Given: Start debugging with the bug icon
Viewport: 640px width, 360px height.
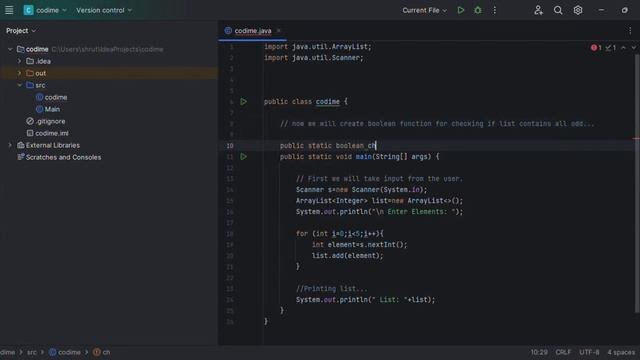Looking at the screenshot, I should [478, 10].
